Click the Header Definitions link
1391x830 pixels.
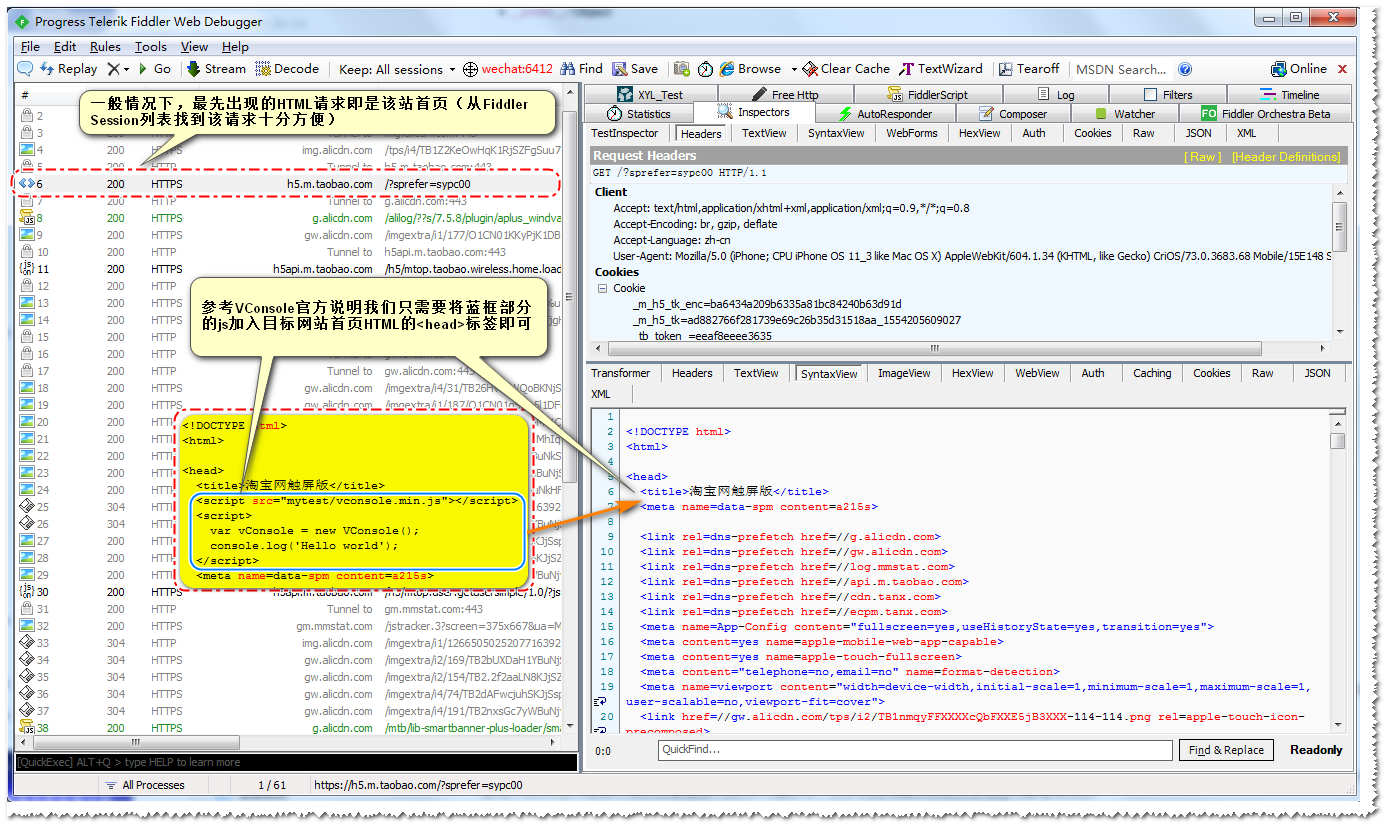point(1285,157)
